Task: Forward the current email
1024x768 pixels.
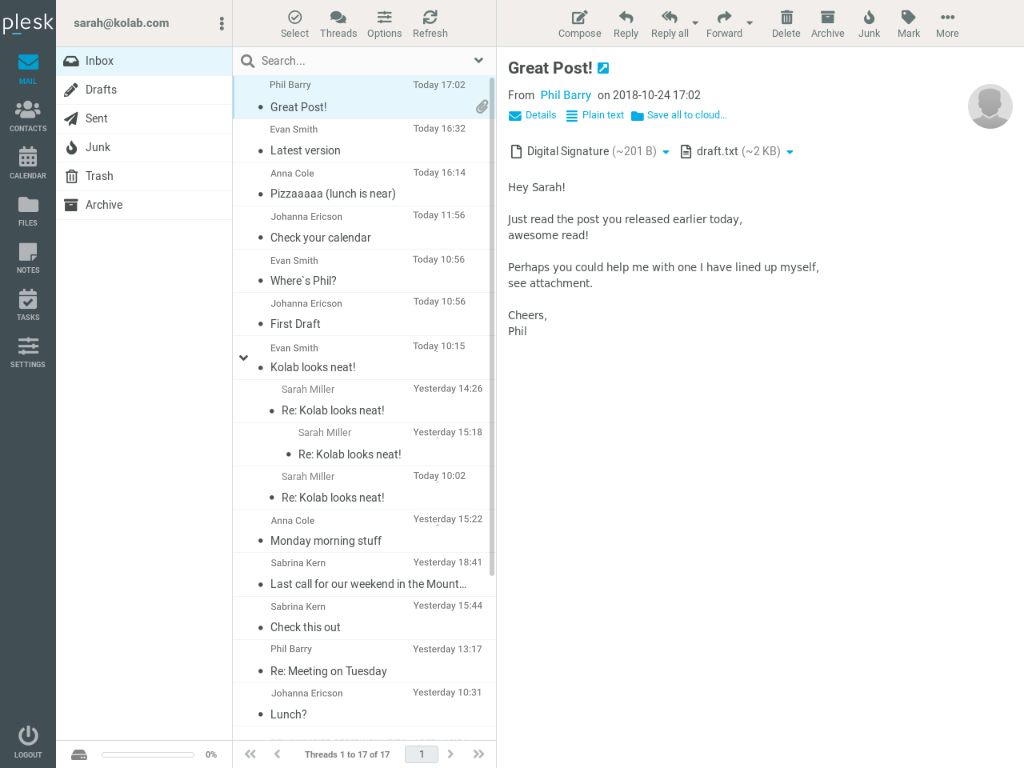Action: pos(723,23)
